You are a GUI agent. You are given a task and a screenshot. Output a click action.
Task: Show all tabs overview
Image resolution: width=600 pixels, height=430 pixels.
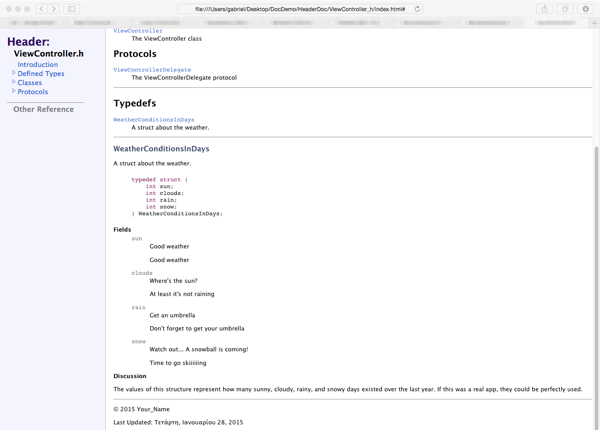[565, 9]
